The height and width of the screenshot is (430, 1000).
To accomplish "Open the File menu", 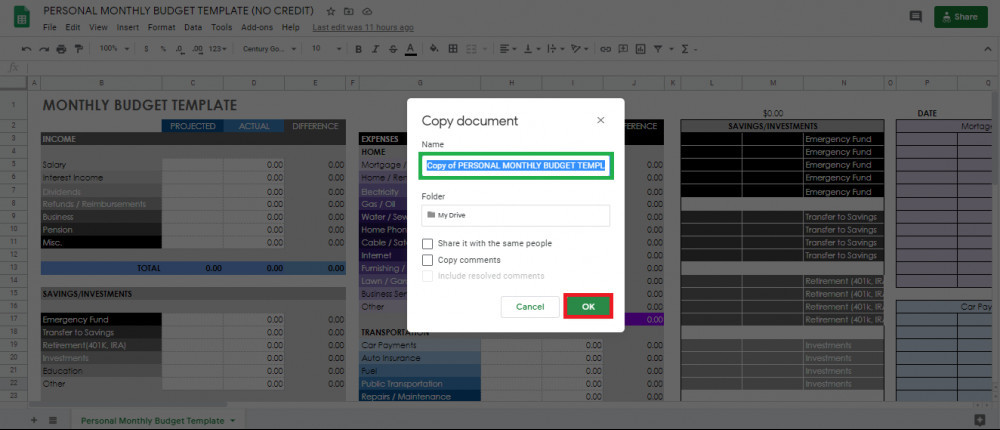I will point(50,27).
